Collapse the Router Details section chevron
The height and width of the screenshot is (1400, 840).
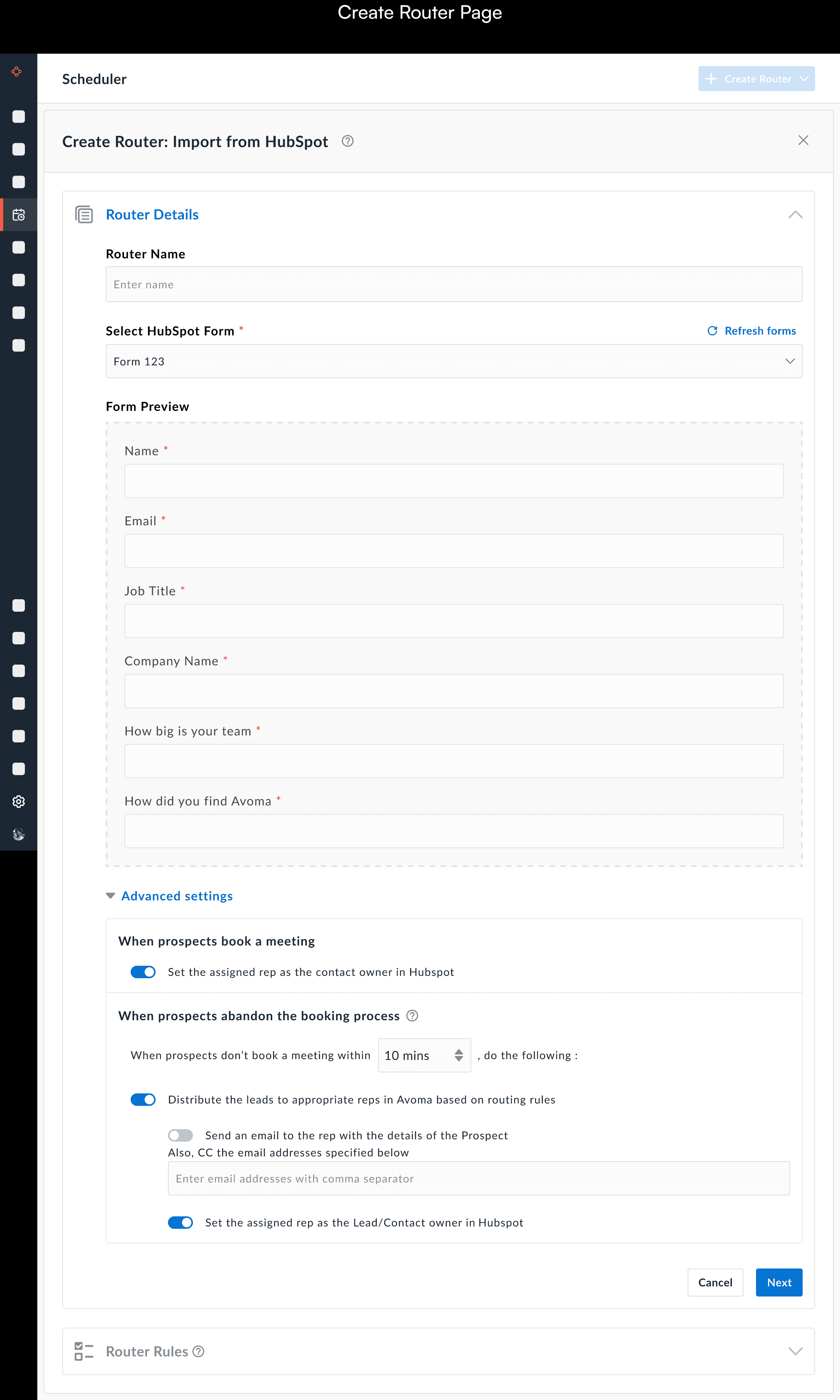(795, 215)
